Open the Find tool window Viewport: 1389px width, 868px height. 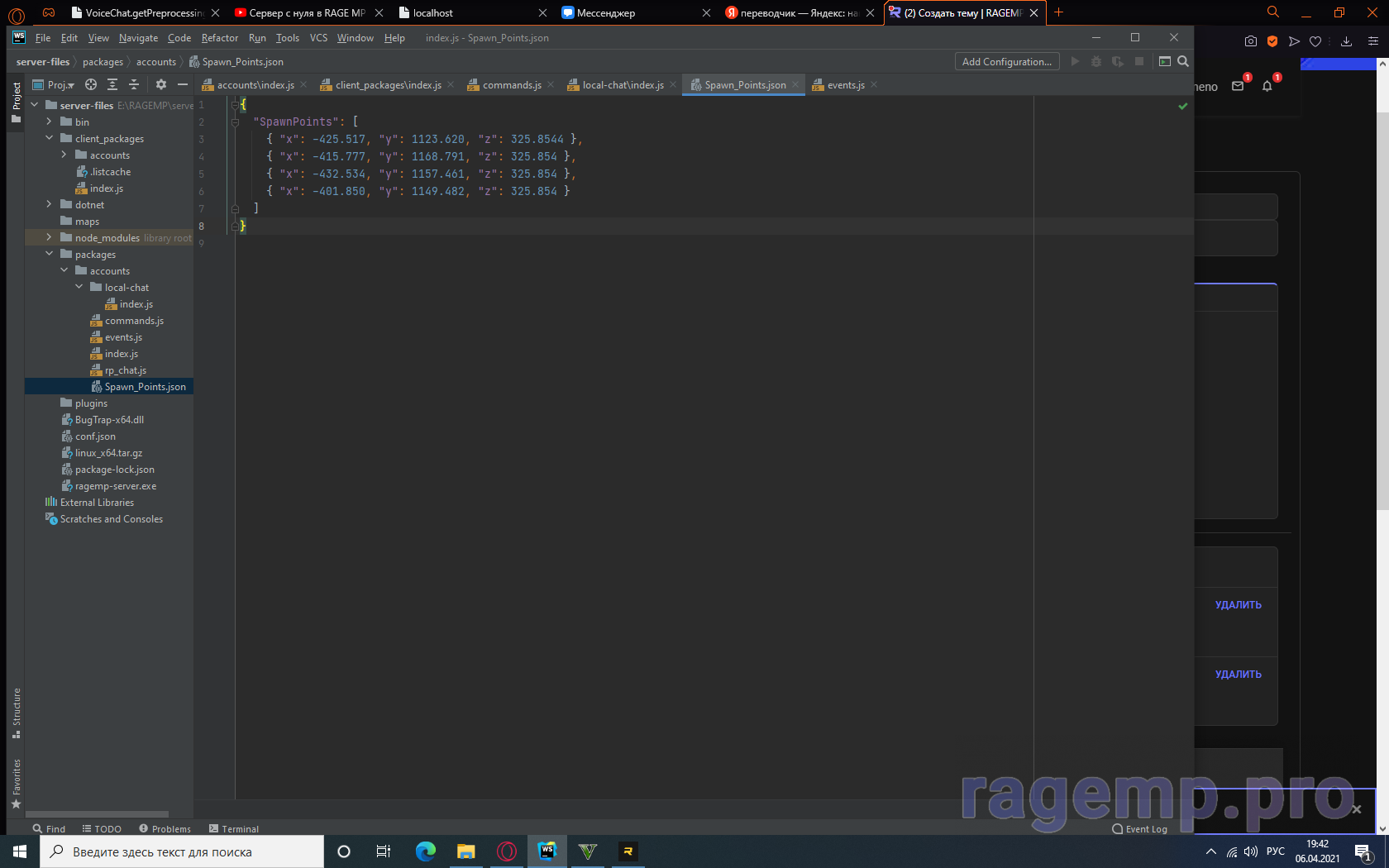49,828
